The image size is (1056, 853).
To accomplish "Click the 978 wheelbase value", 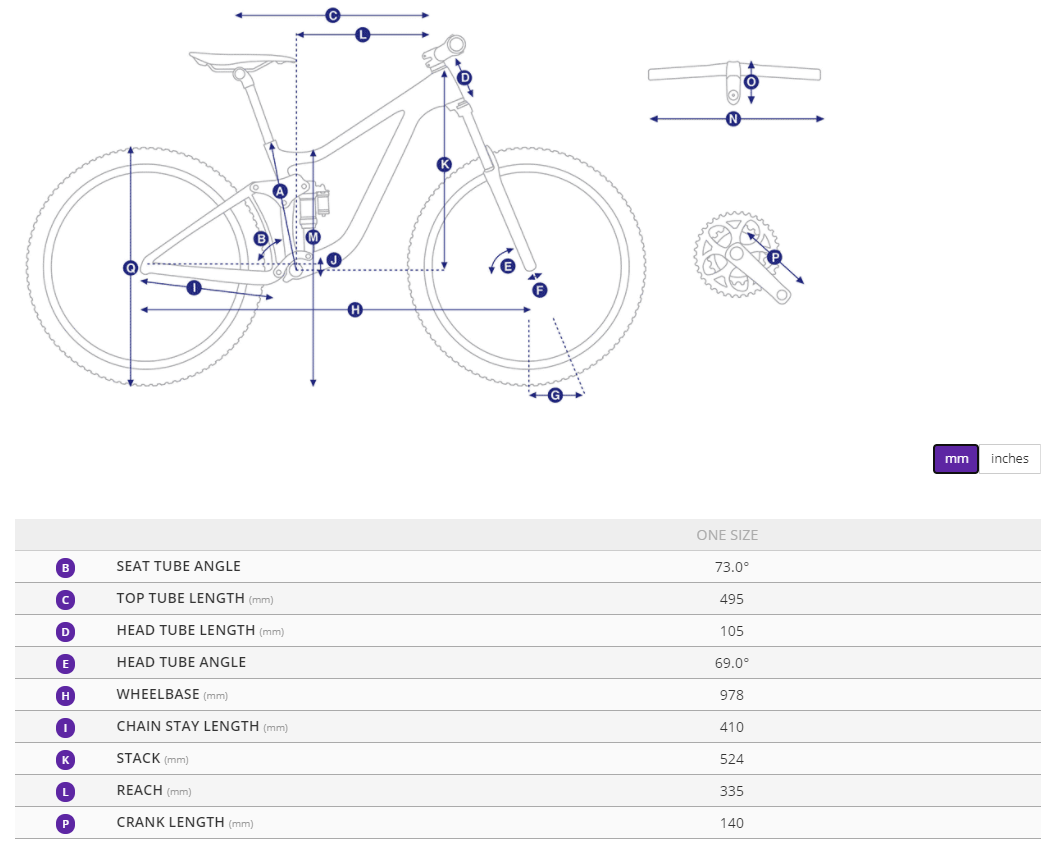I will [732, 695].
